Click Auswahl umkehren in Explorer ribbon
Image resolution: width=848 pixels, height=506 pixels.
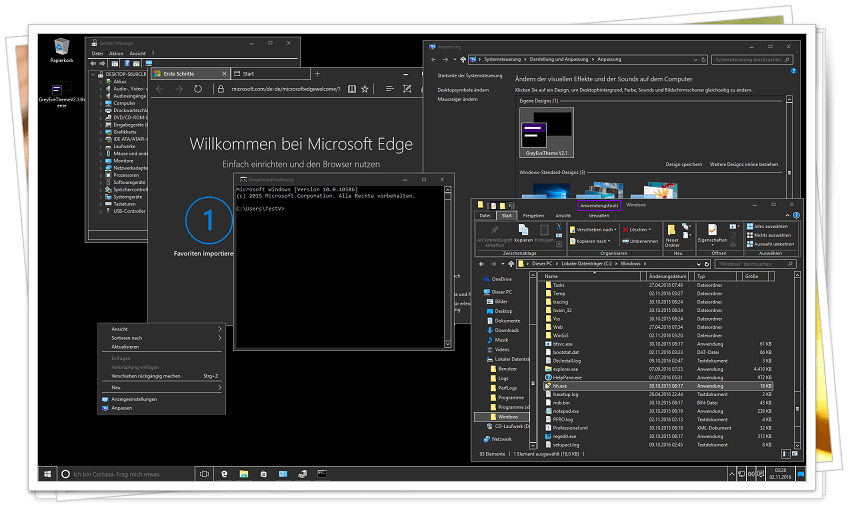[x=771, y=244]
